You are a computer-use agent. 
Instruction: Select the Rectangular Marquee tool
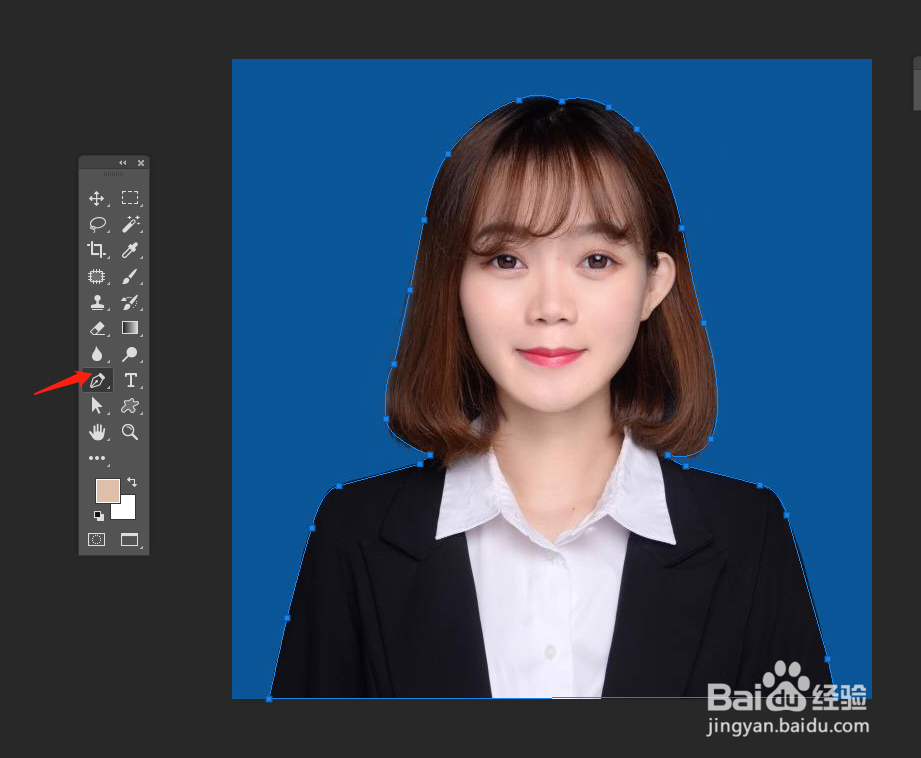click(x=130, y=197)
